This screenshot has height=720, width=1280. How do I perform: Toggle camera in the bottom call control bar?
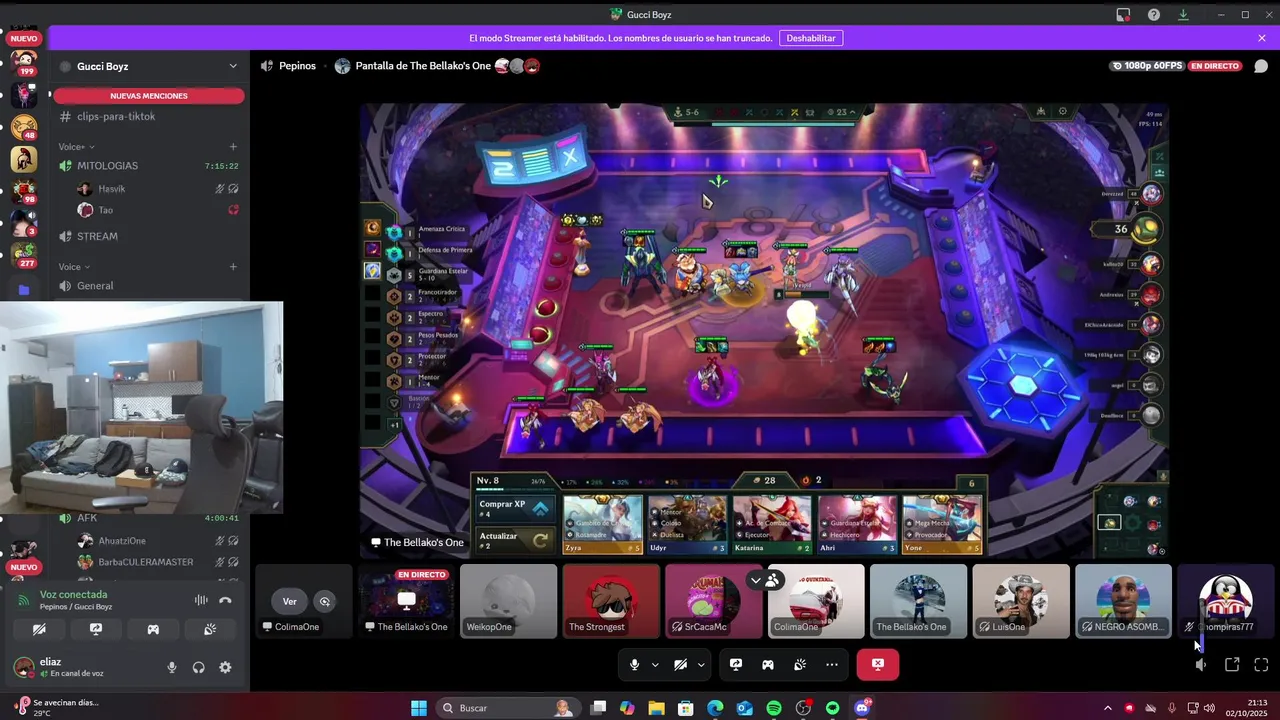(x=680, y=664)
